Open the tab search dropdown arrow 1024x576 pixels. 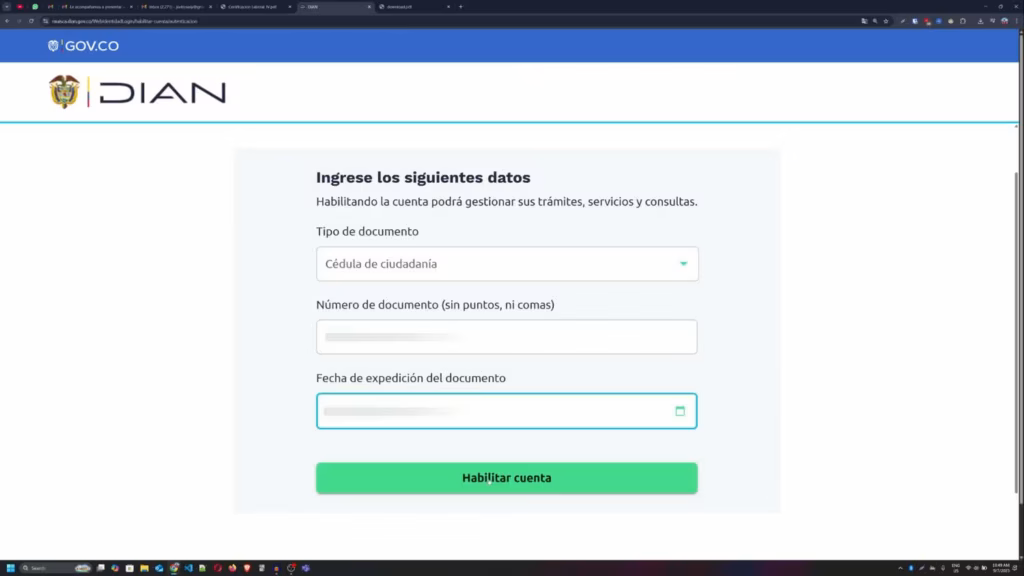point(7,7)
